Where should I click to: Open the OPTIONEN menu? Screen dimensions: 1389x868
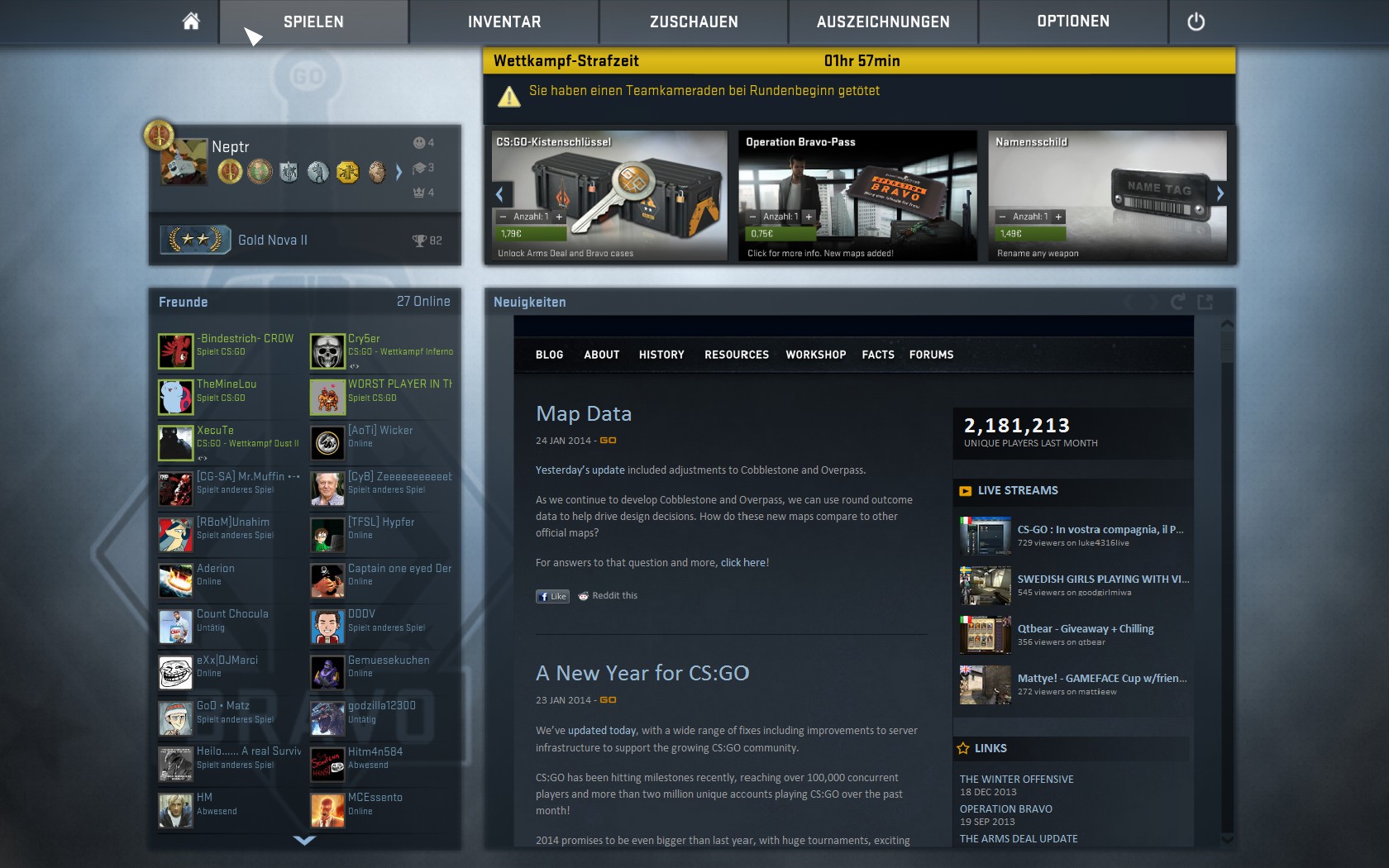point(1073,21)
